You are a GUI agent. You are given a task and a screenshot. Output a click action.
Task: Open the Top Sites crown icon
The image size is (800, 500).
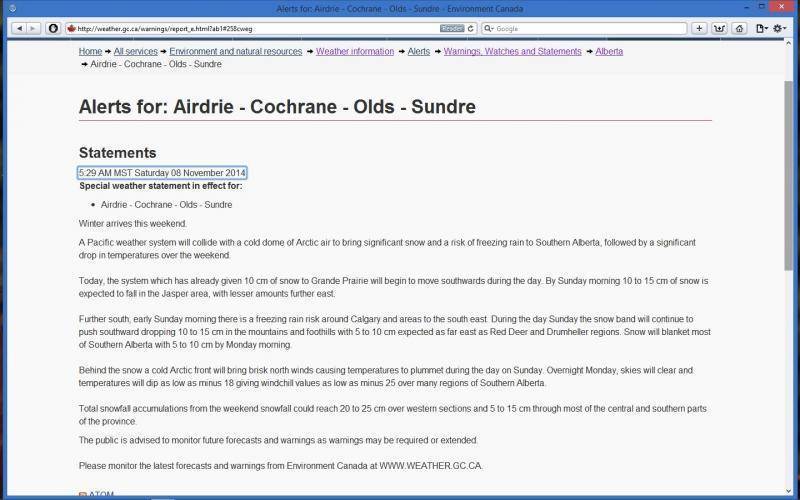coord(719,28)
